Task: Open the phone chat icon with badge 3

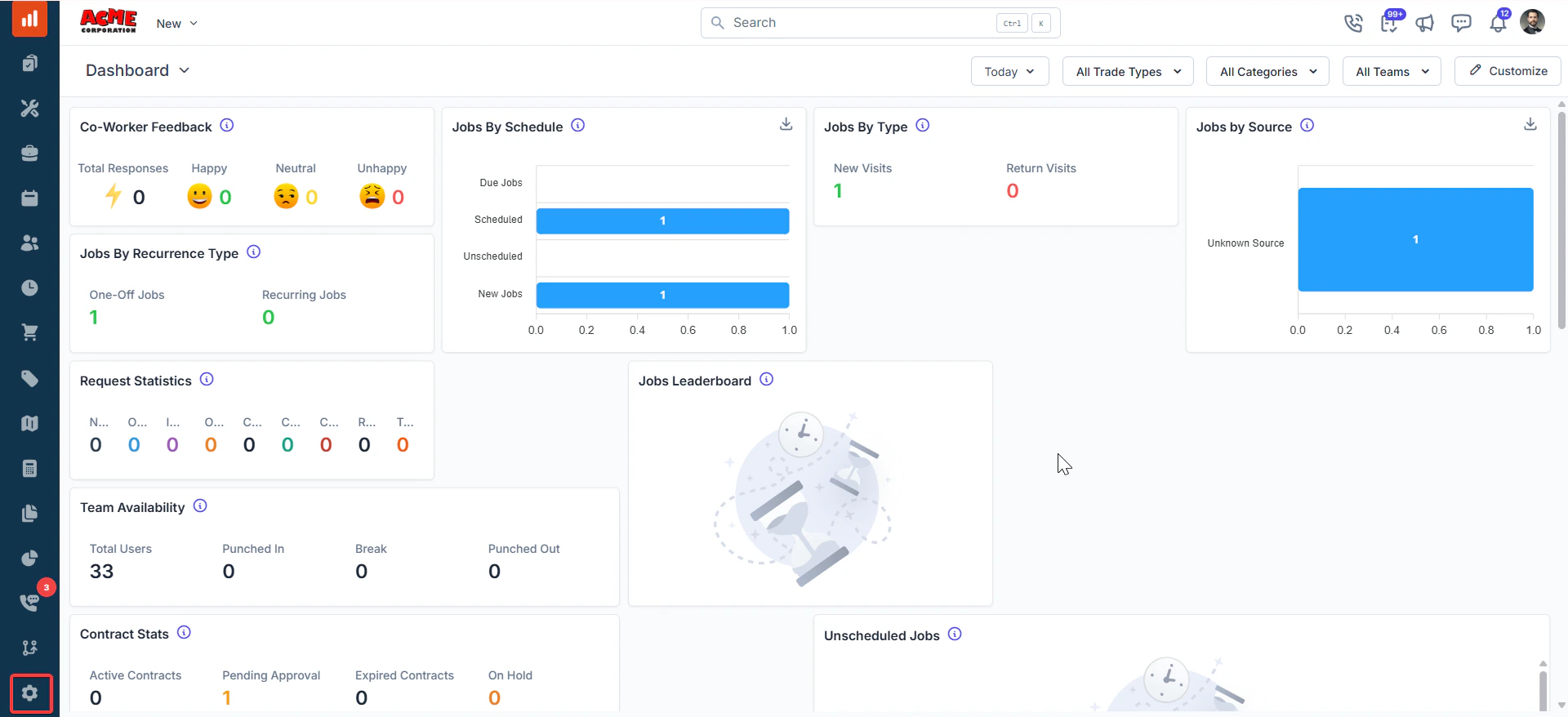Action: click(x=29, y=603)
